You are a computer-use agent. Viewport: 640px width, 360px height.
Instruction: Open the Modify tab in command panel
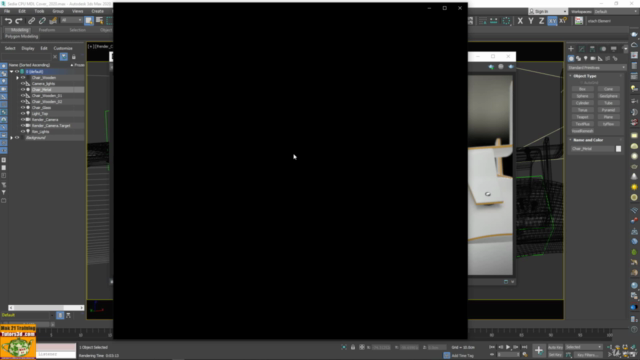582,49
